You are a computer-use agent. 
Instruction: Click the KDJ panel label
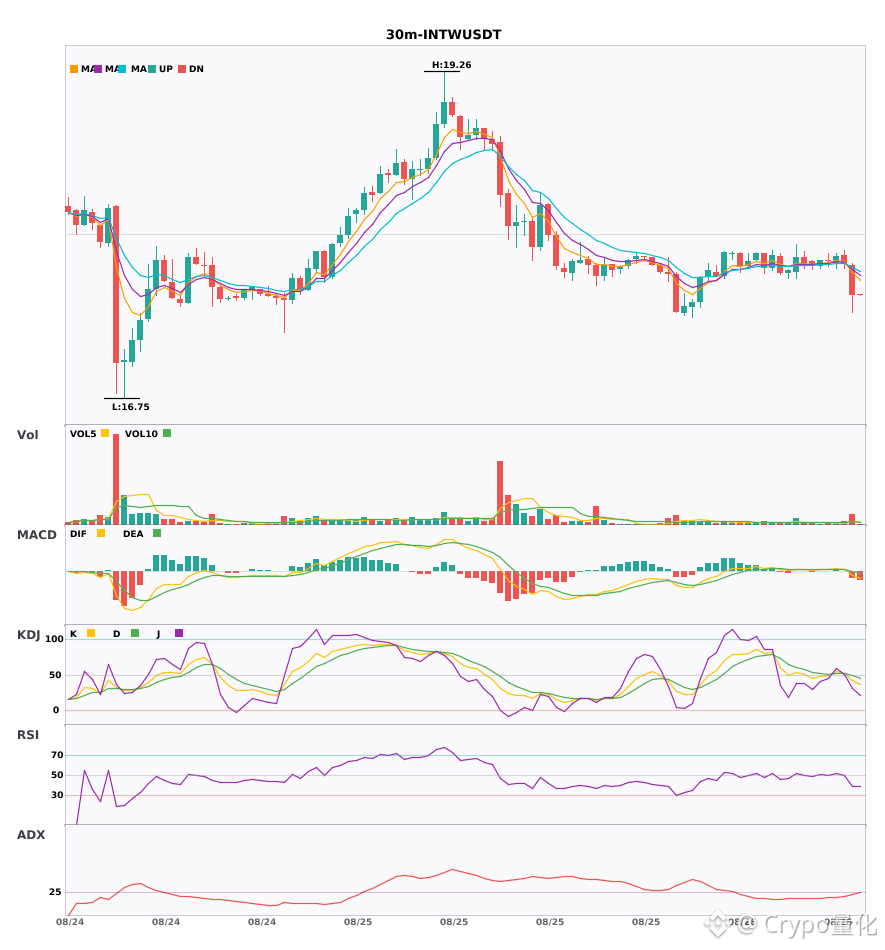[x=28, y=635]
